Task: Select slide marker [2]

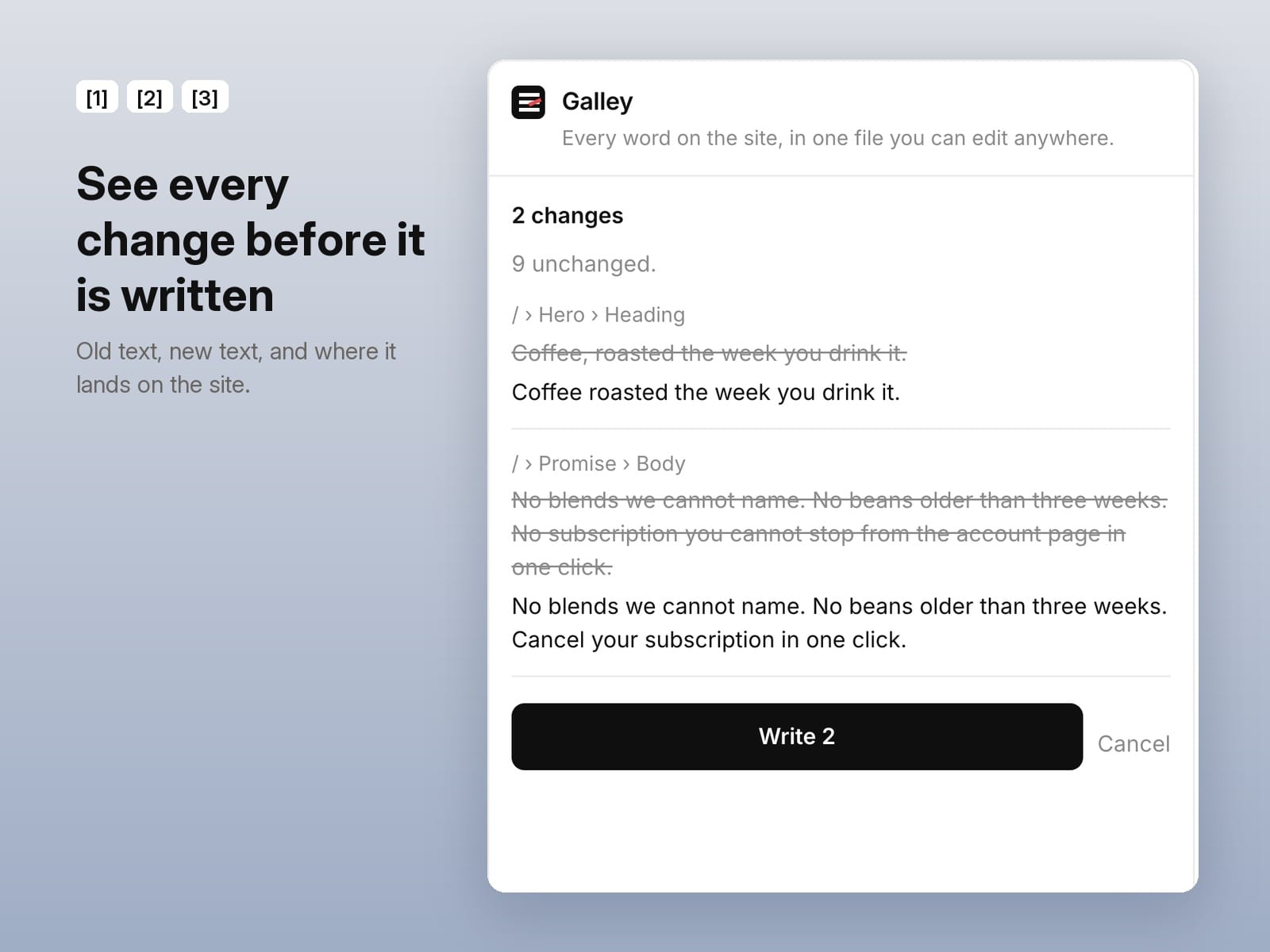Action: point(149,97)
